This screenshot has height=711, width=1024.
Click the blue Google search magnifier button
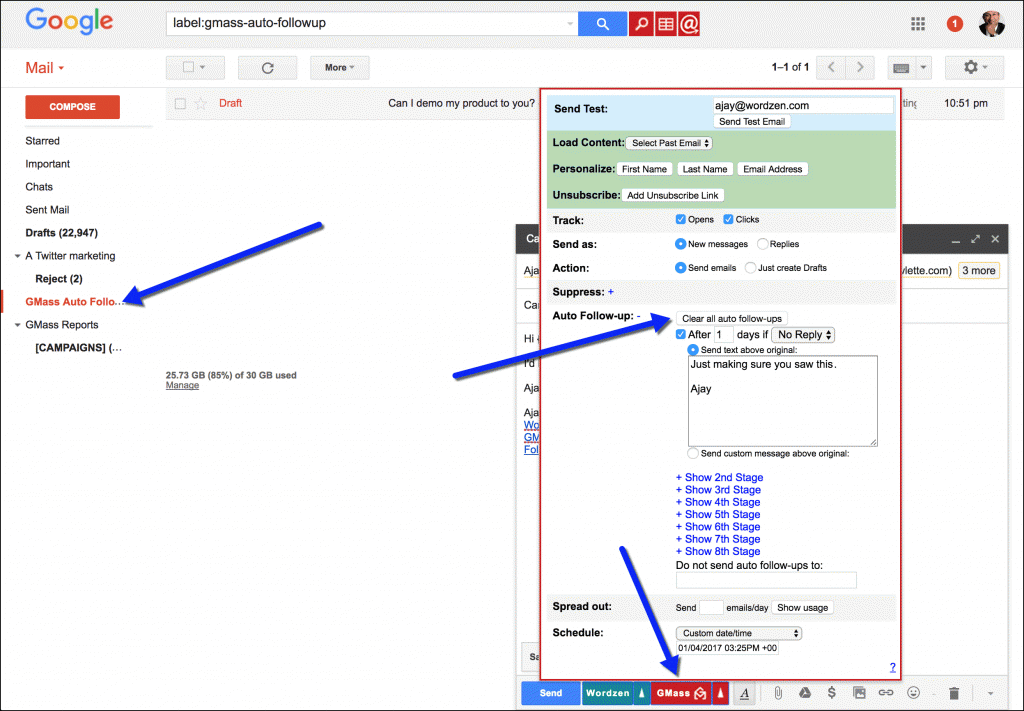(x=602, y=24)
